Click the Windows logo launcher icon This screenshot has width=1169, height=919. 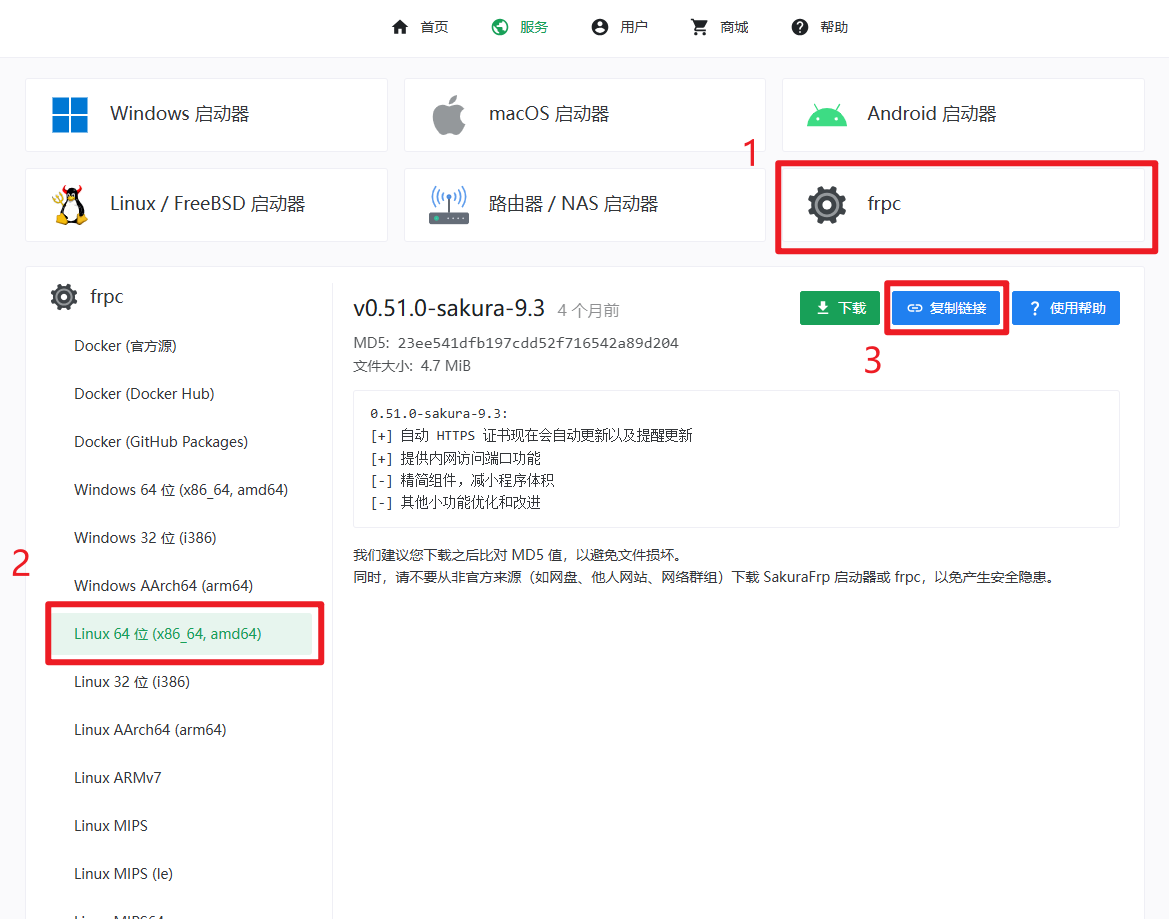(x=70, y=115)
